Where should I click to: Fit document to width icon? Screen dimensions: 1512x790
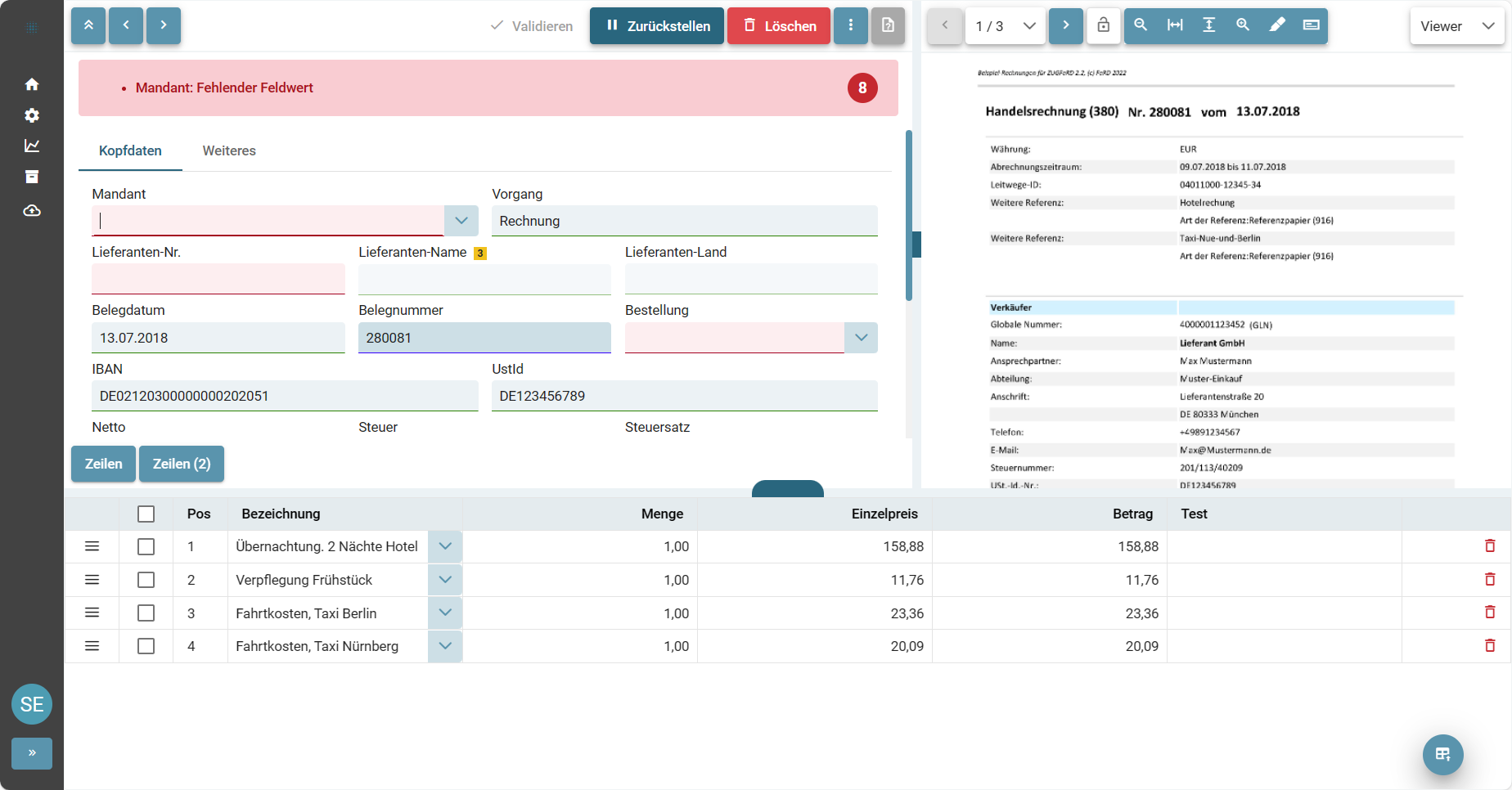(1175, 25)
